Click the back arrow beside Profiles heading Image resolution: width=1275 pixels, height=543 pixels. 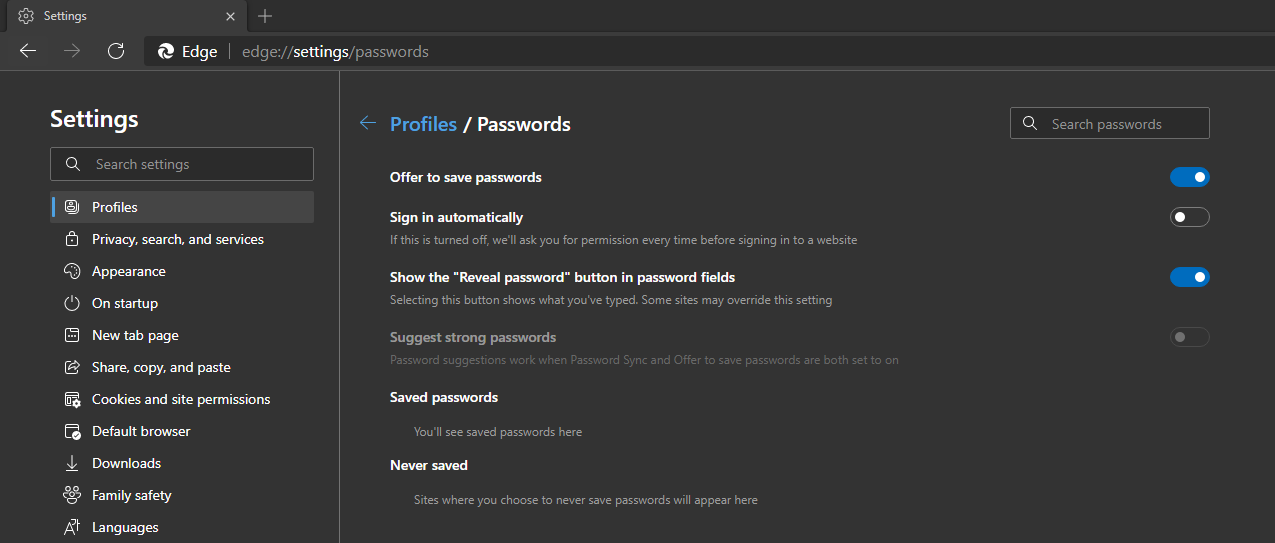point(368,123)
